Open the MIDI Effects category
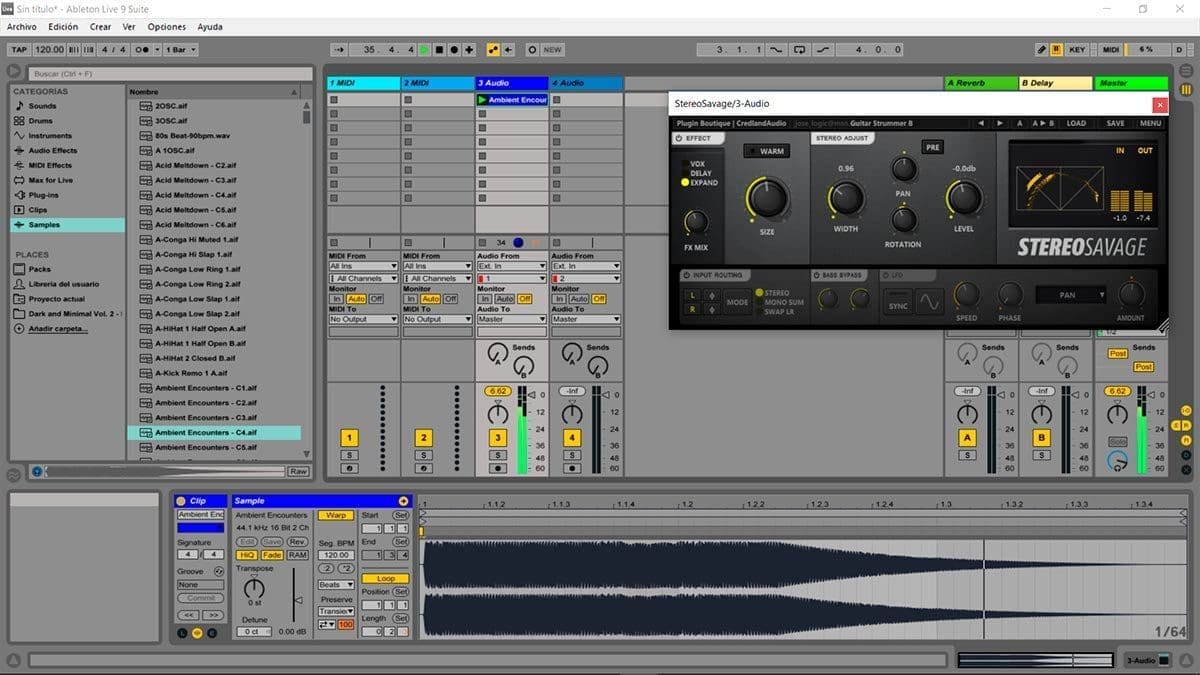1200x675 pixels. (x=50, y=165)
